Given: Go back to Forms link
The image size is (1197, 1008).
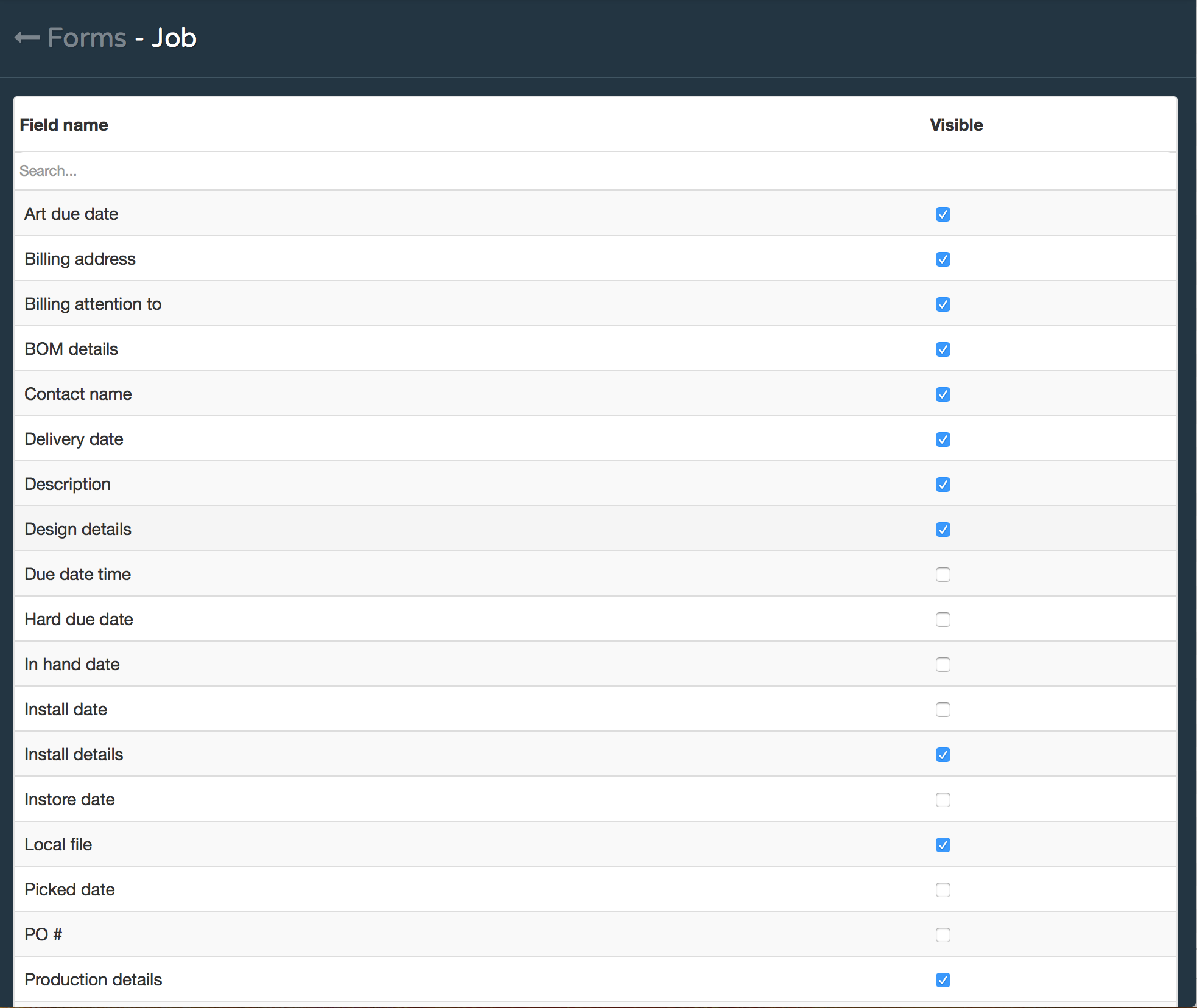Looking at the screenshot, I should tap(87, 38).
